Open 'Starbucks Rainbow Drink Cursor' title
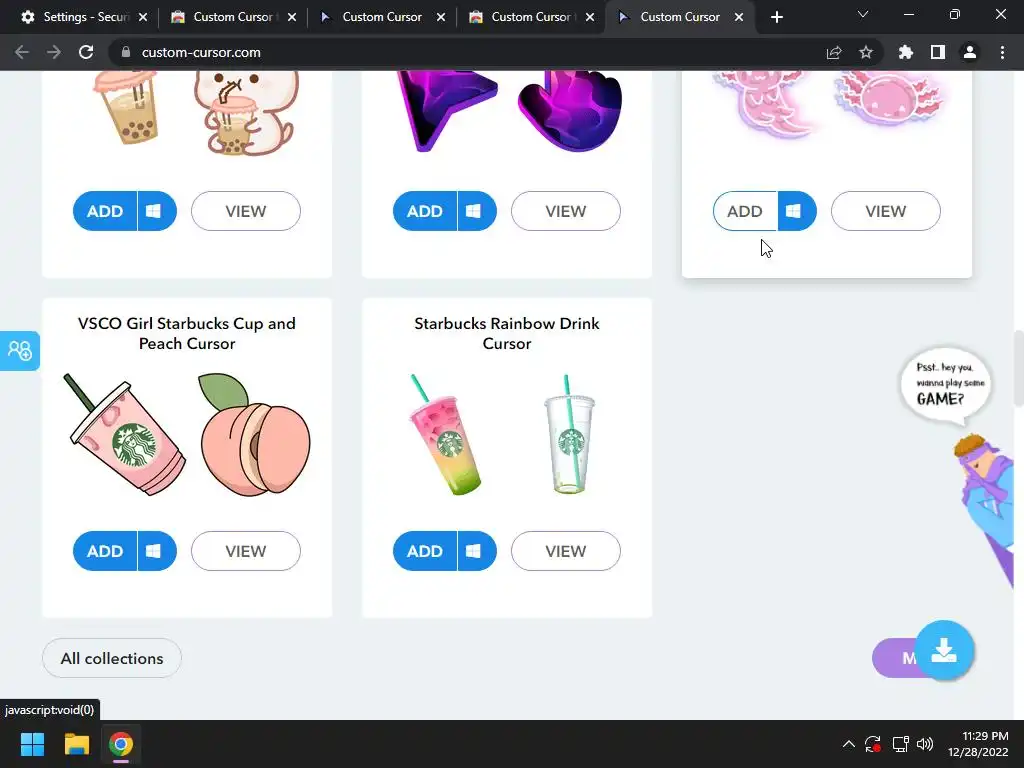The image size is (1024, 768). tap(507, 334)
